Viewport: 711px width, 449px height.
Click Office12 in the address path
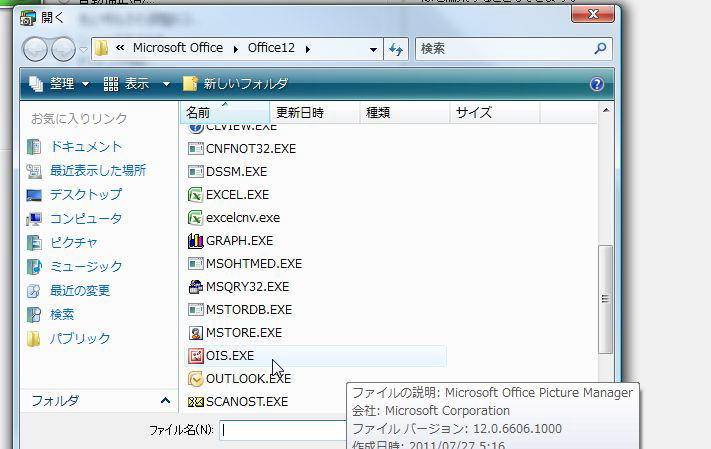[271, 48]
